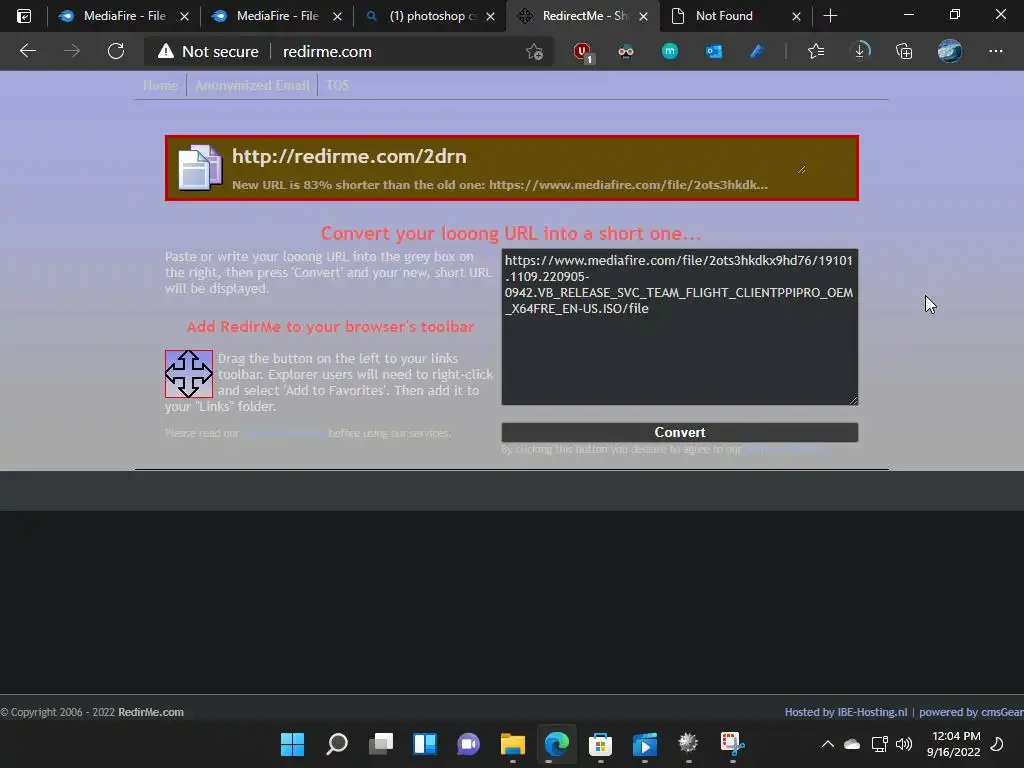
Task: Open Microsoft Edge from the taskbar
Action: click(556, 743)
